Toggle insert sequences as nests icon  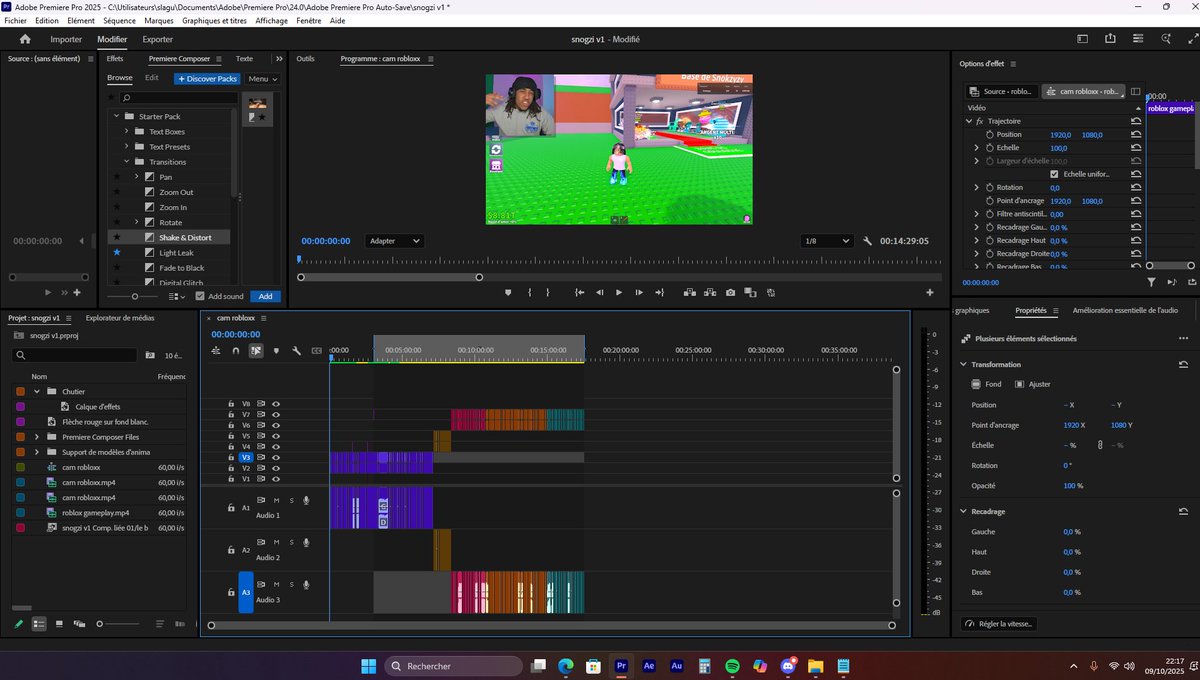coord(216,351)
